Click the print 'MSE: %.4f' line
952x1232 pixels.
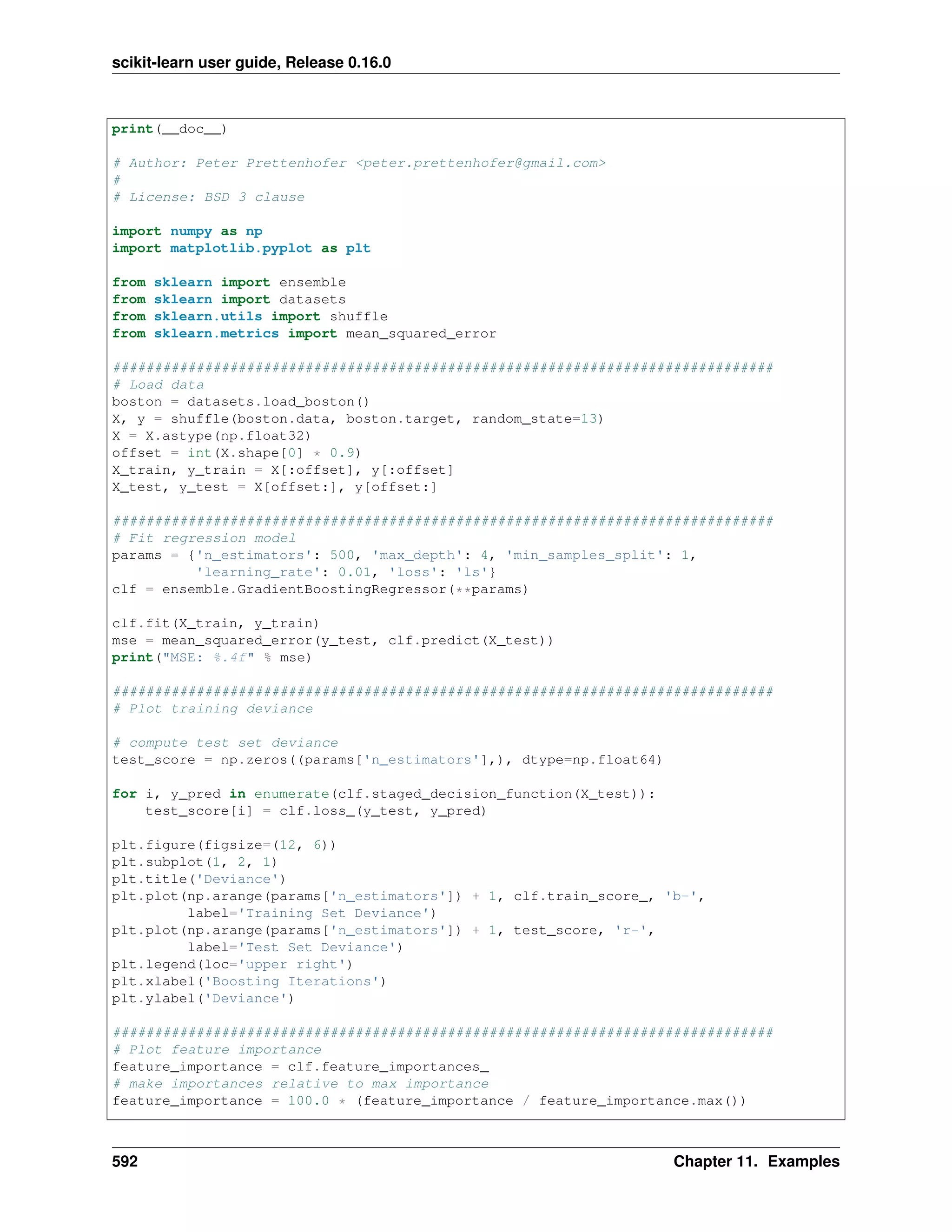click(212, 657)
